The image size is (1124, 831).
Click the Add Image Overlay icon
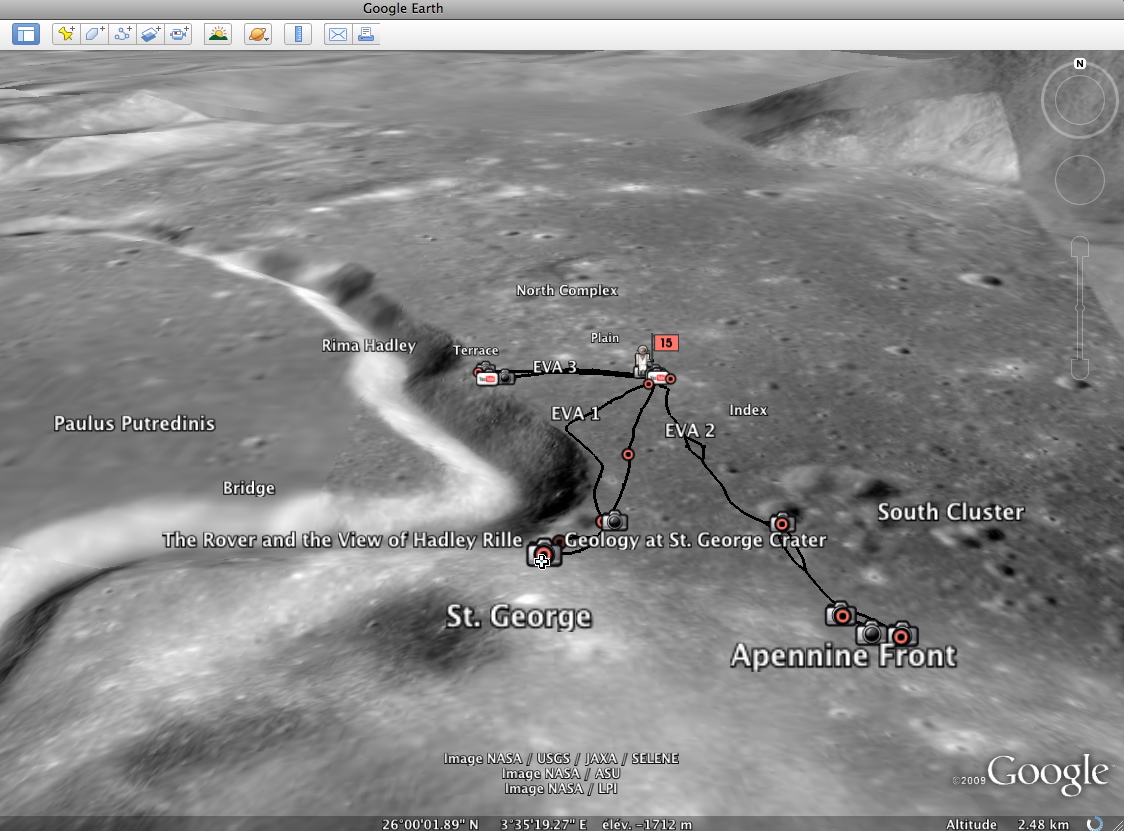[150, 34]
